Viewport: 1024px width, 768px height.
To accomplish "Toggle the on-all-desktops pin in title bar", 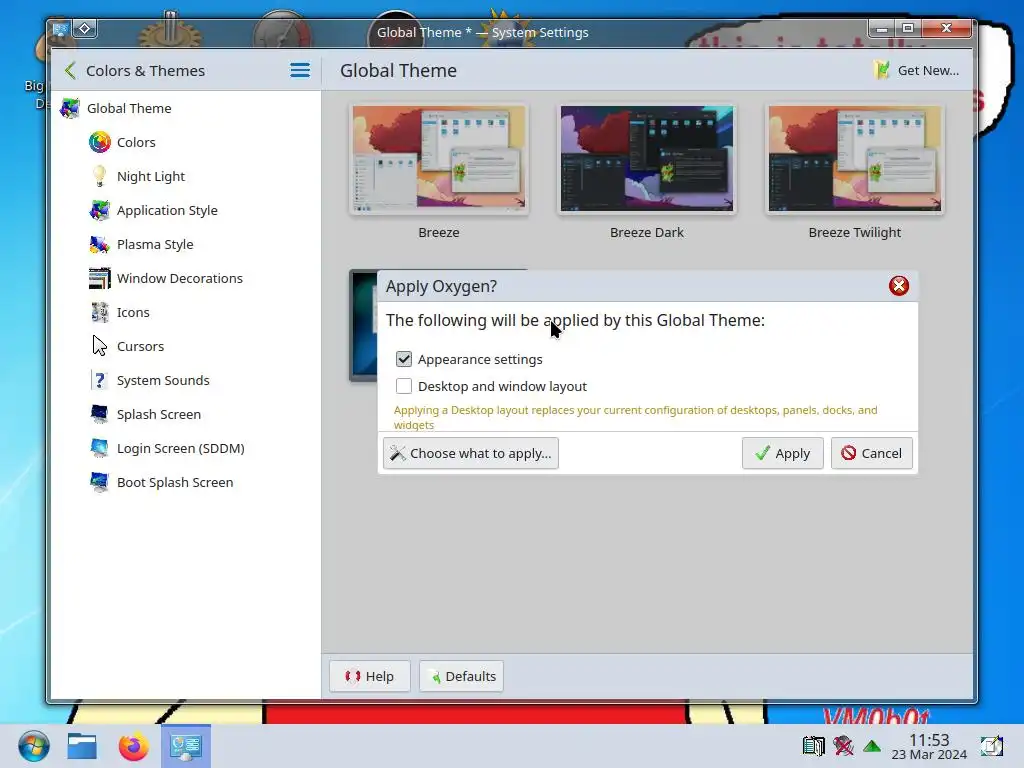I will tap(85, 29).
